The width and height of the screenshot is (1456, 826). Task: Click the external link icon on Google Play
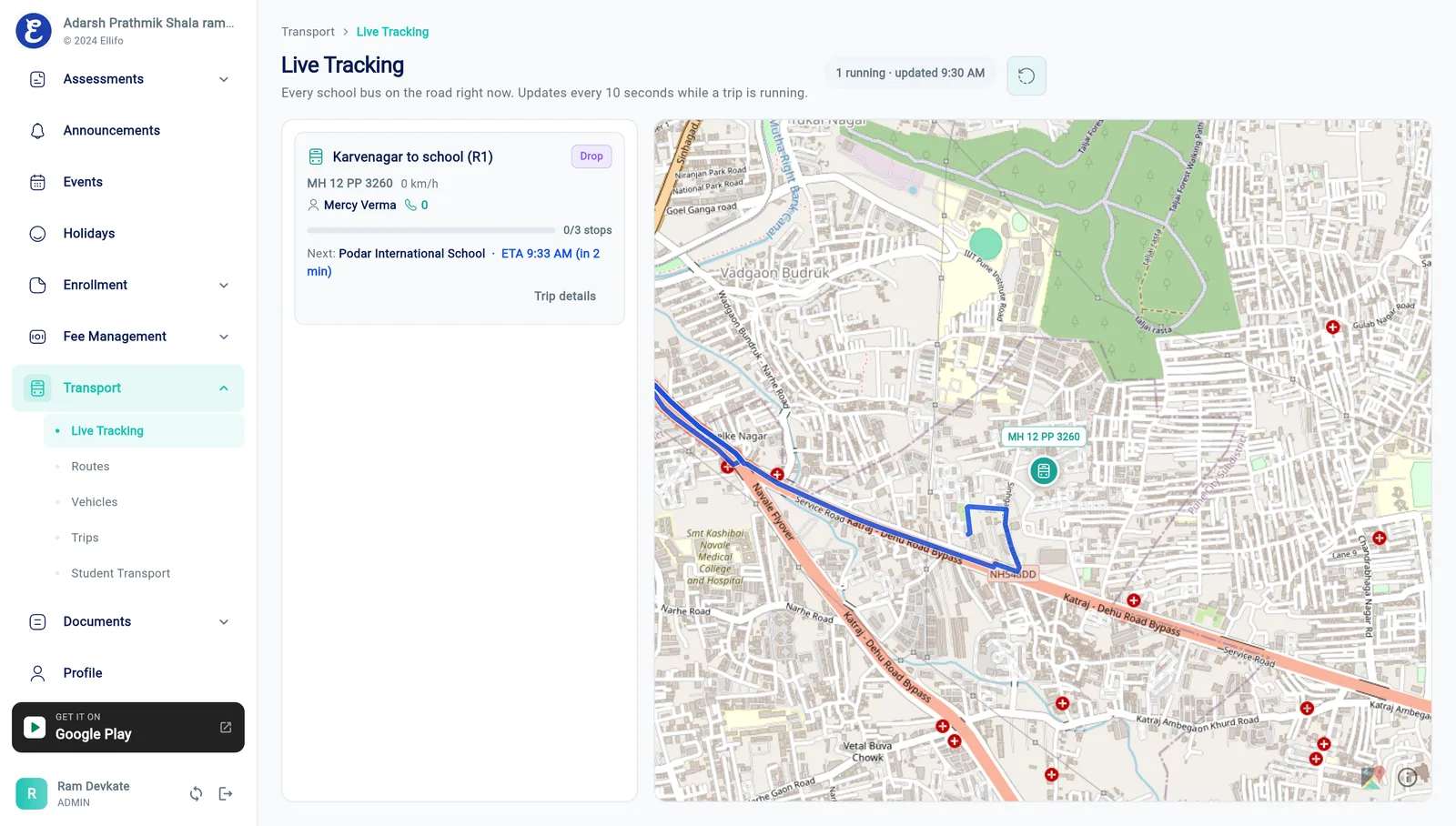[x=226, y=727]
